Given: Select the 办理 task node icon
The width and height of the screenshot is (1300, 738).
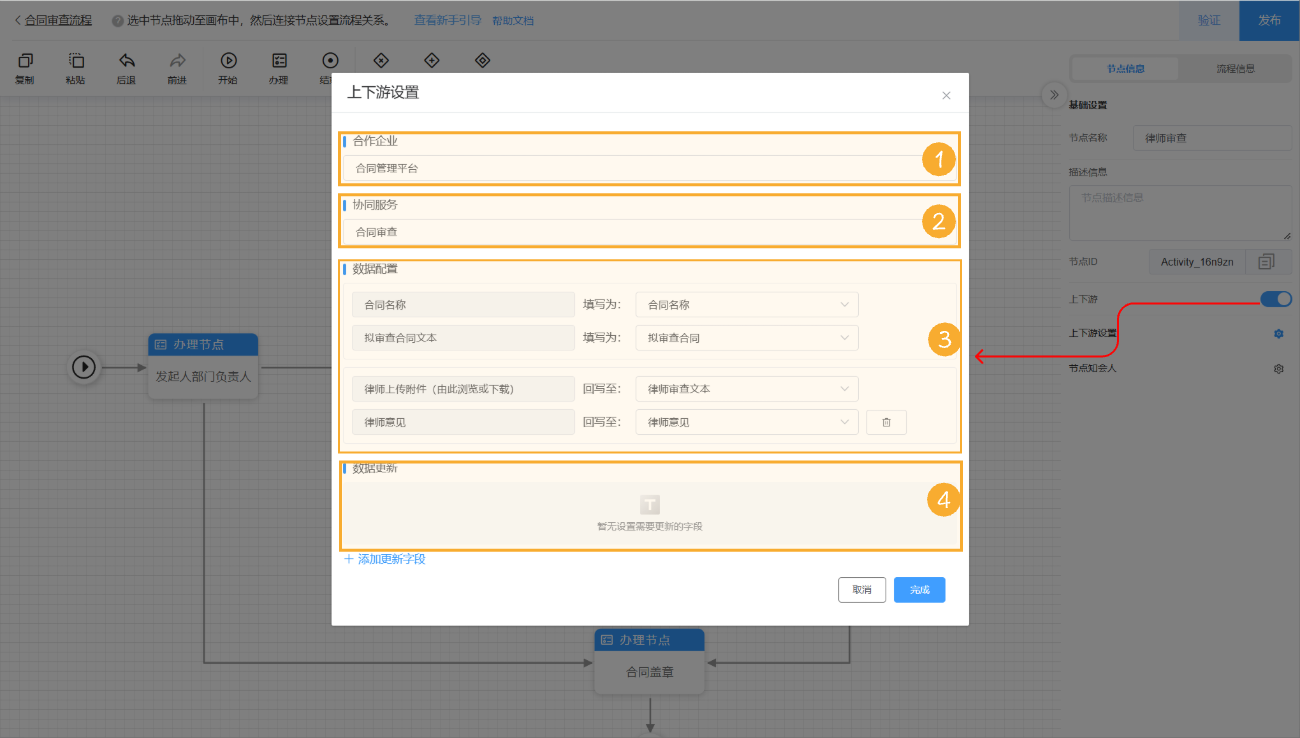Looking at the screenshot, I should click(278, 60).
